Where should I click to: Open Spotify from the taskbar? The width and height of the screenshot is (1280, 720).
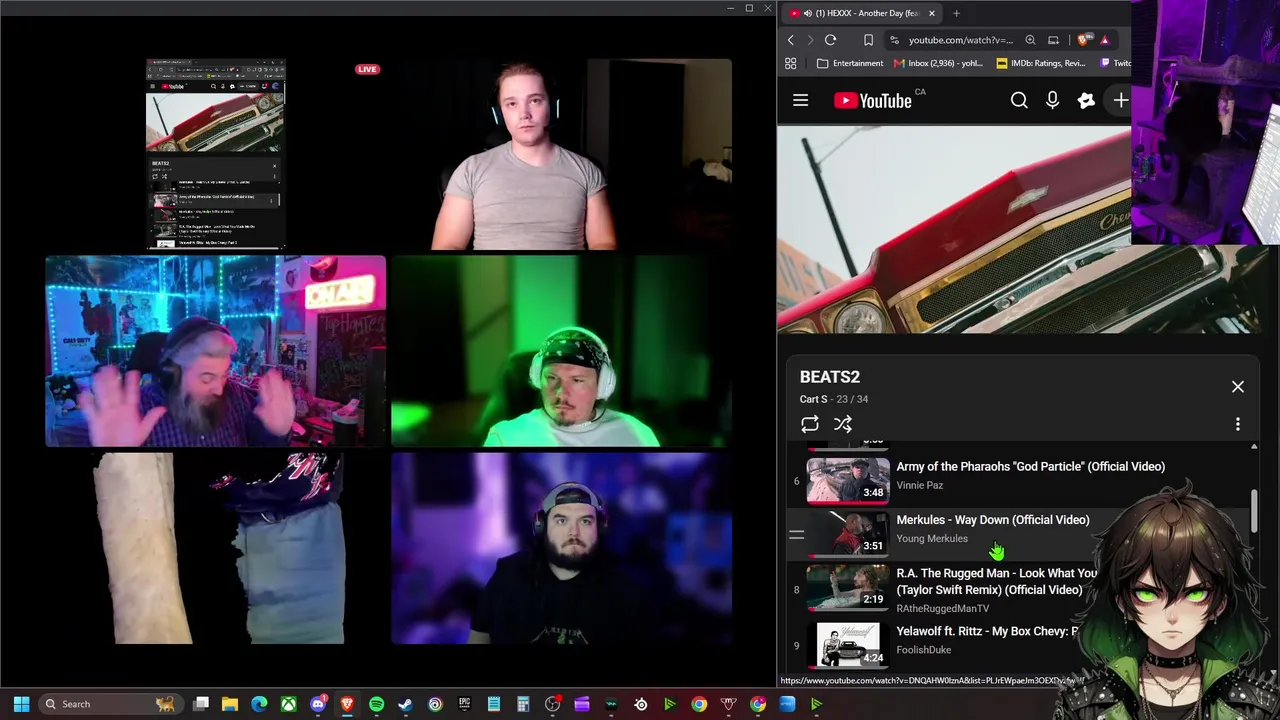click(376, 704)
